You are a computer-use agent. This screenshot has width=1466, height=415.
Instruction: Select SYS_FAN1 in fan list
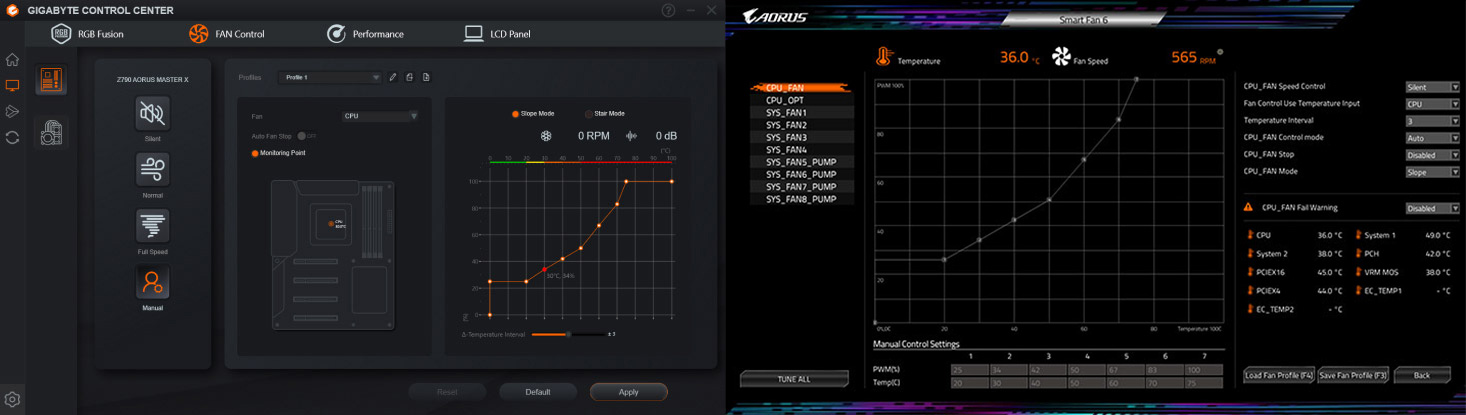coord(802,113)
